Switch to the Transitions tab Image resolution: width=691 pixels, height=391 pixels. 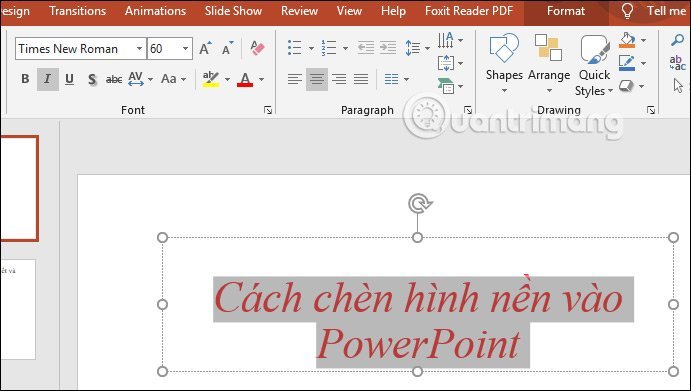(78, 11)
